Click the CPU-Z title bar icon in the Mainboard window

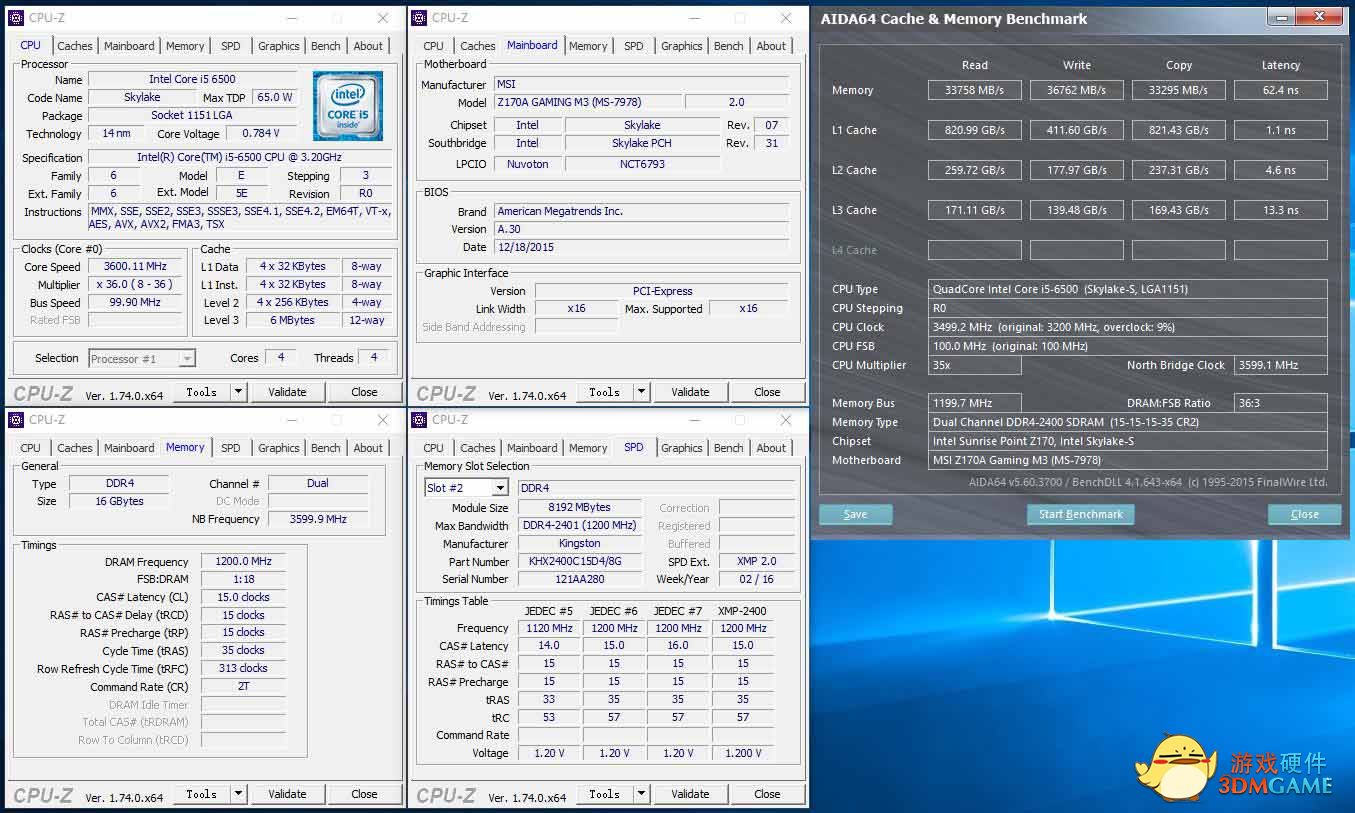(x=420, y=18)
